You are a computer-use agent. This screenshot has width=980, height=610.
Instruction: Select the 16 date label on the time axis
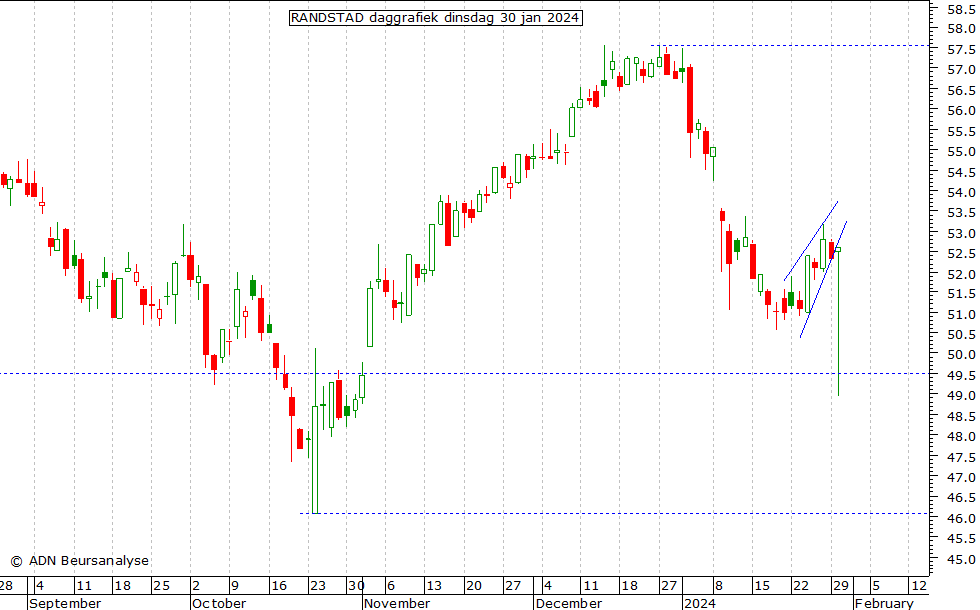click(x=279, y=586)
